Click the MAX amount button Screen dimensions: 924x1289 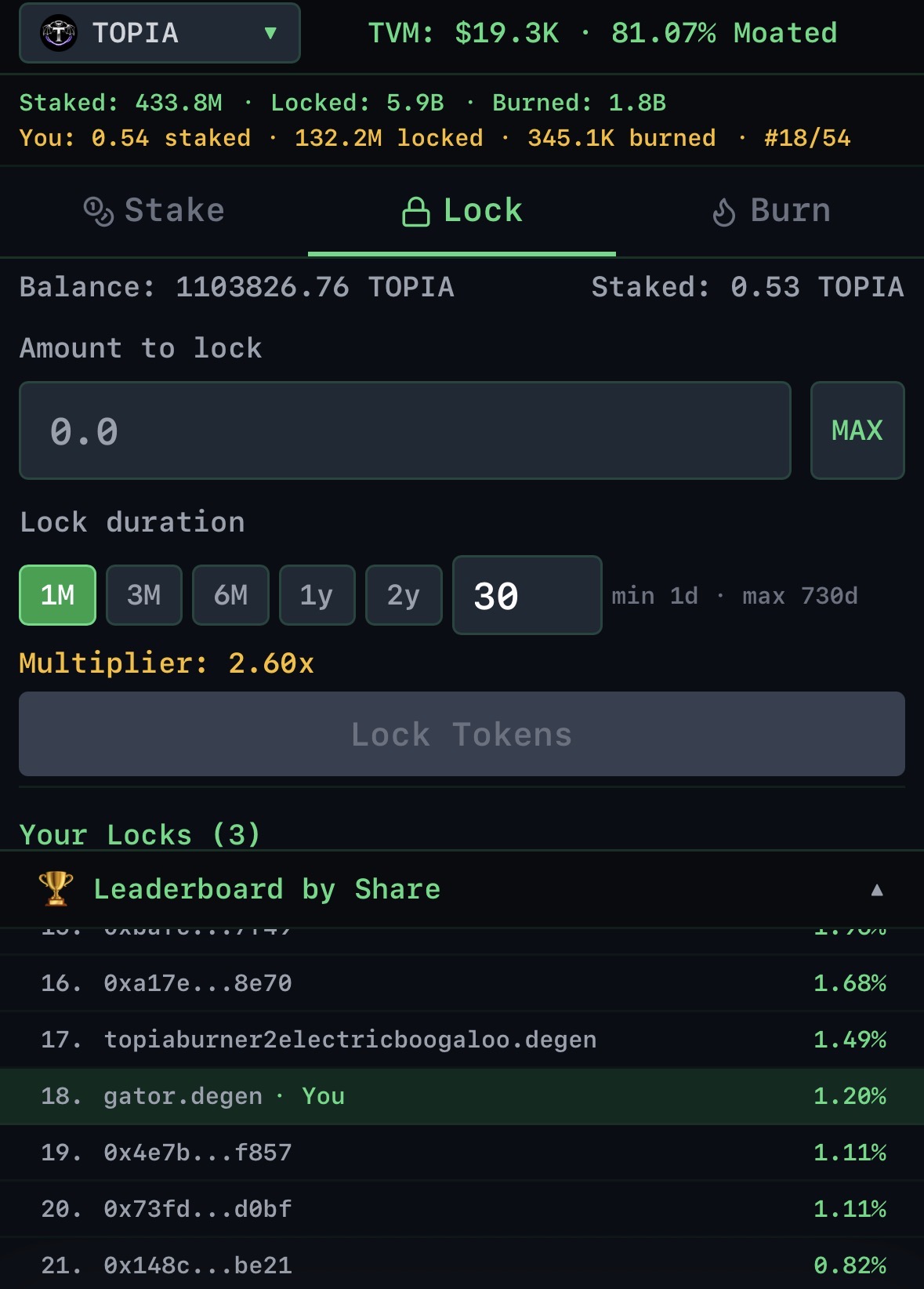pyautogui.click(x=857, y=430)
